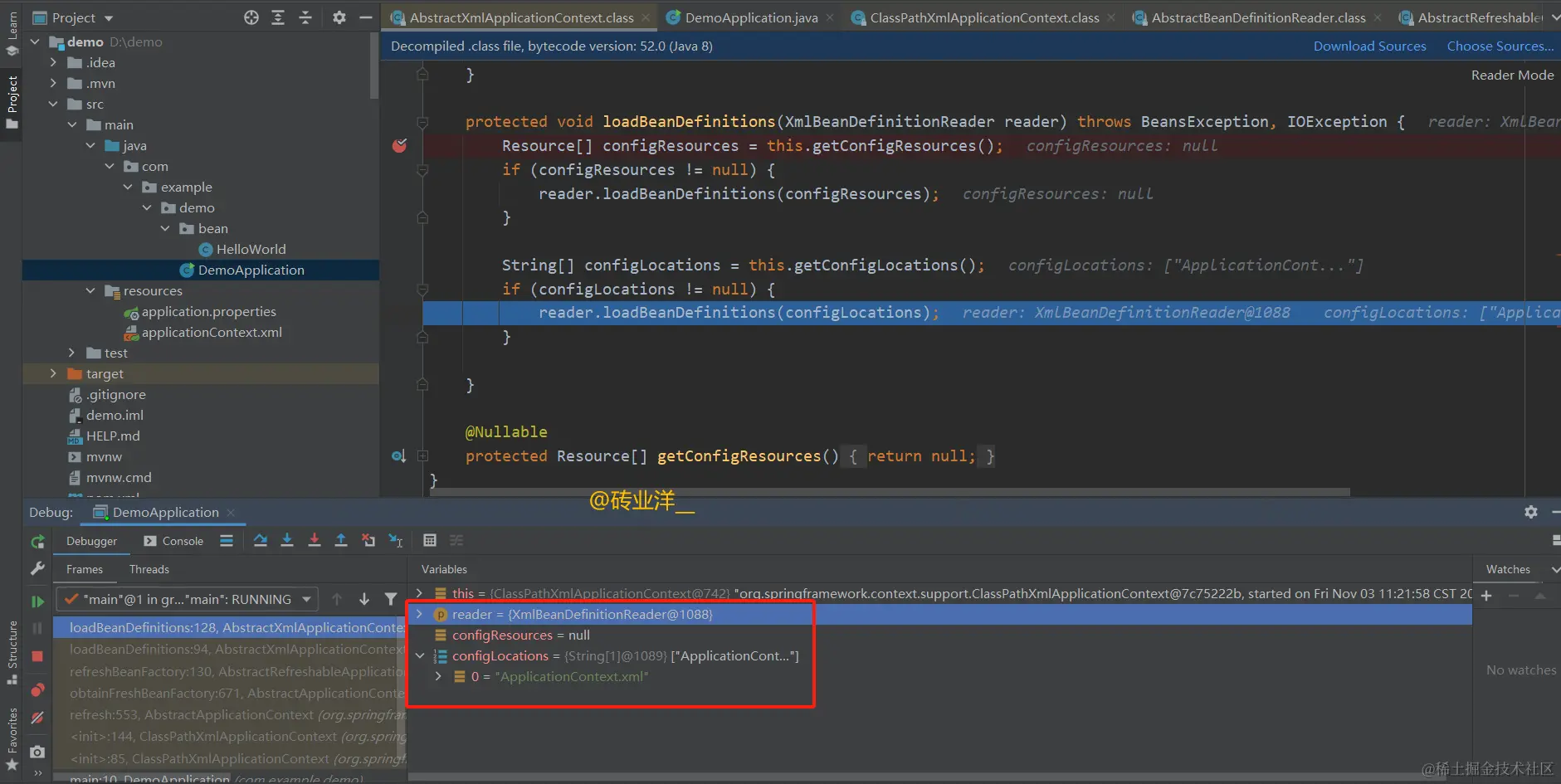This screenshot has height=784, width=1561.
Task: Open the Learn tool window
Action: click(12, 33)
